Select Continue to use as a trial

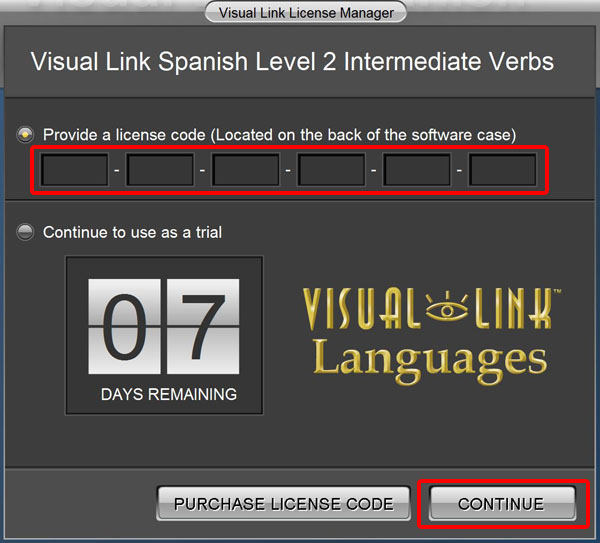tap(25, 232)
